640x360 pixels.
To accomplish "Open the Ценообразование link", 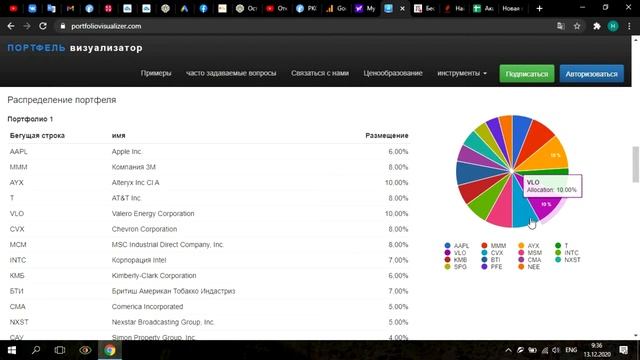I will 393,73.
